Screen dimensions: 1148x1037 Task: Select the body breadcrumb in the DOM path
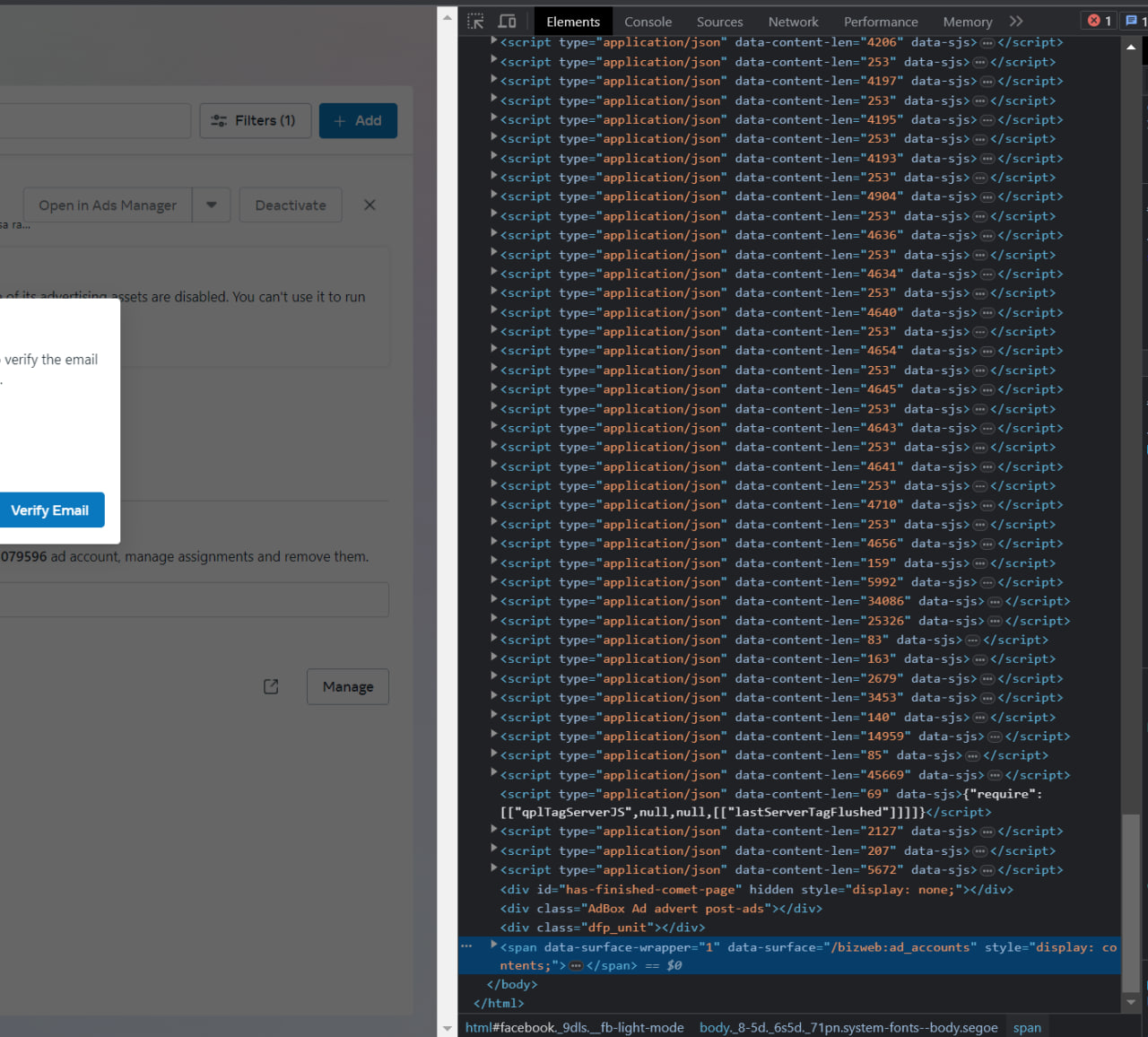tap(848, 1027)
